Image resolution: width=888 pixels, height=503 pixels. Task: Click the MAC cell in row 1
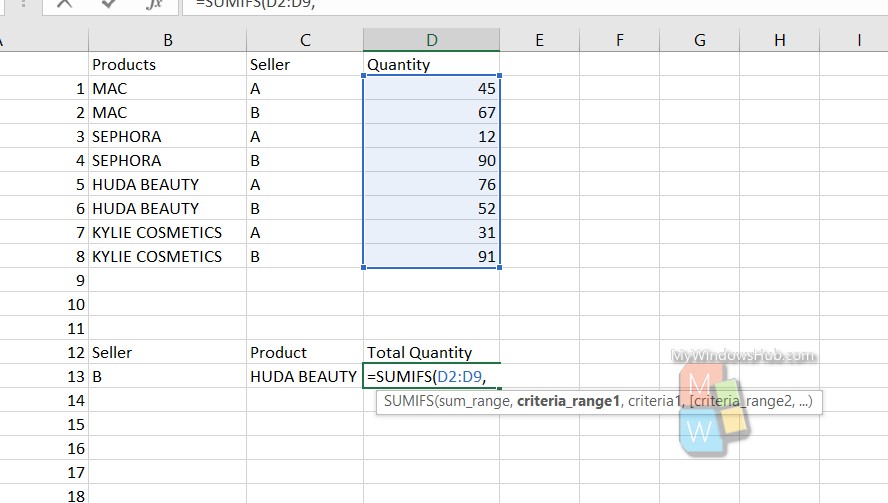click(x=168, y=88)
